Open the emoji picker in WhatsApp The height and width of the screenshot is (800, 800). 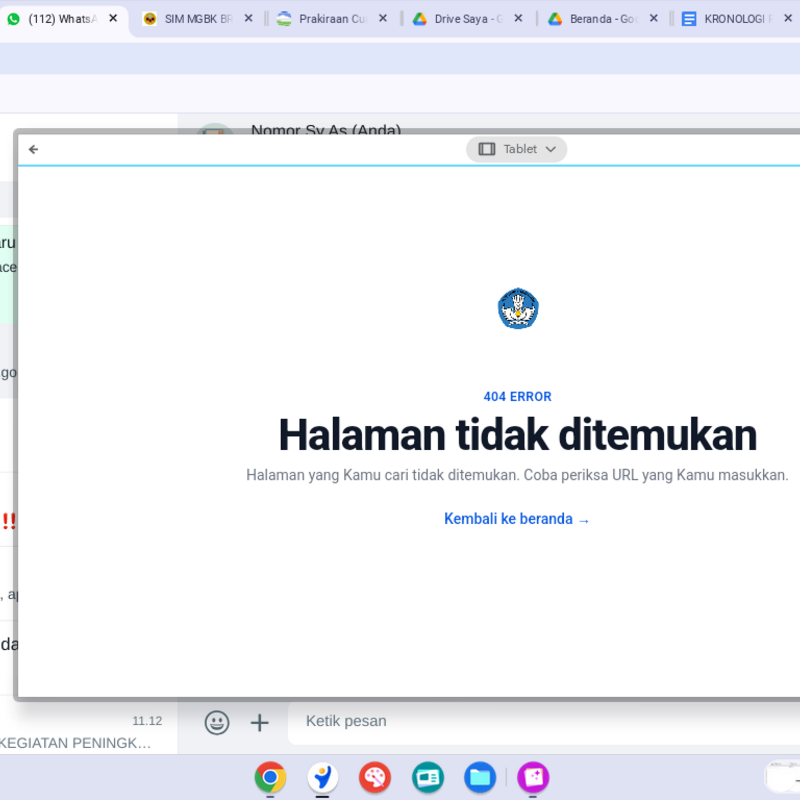tap(217, 722)
